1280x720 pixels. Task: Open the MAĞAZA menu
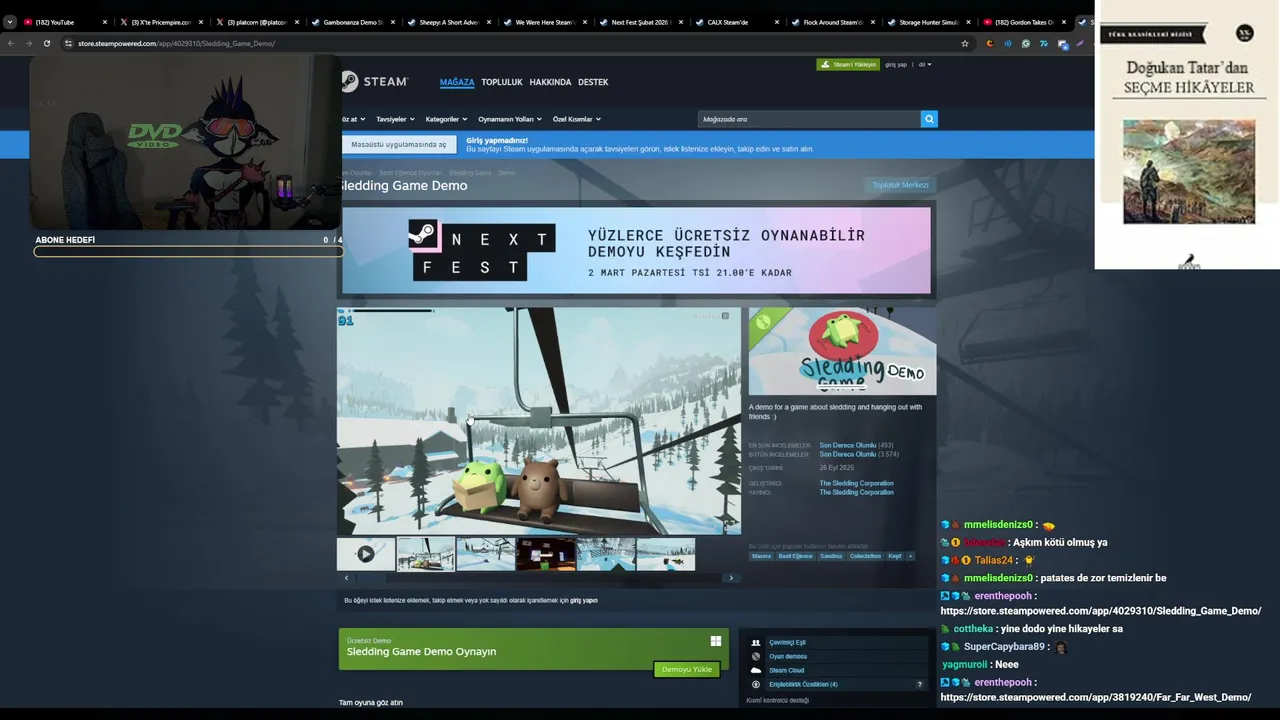coord(457,82)
